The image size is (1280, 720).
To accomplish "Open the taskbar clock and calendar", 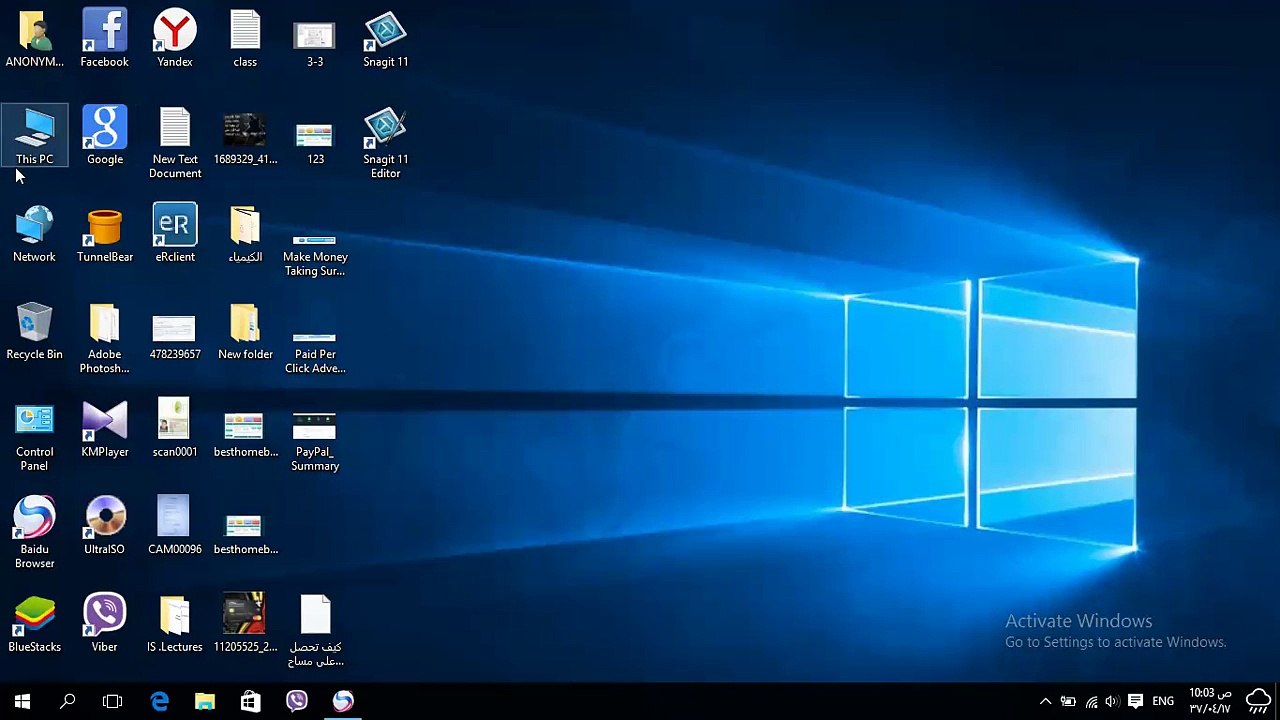I will pyautogui.click(x=1210, y=701).
